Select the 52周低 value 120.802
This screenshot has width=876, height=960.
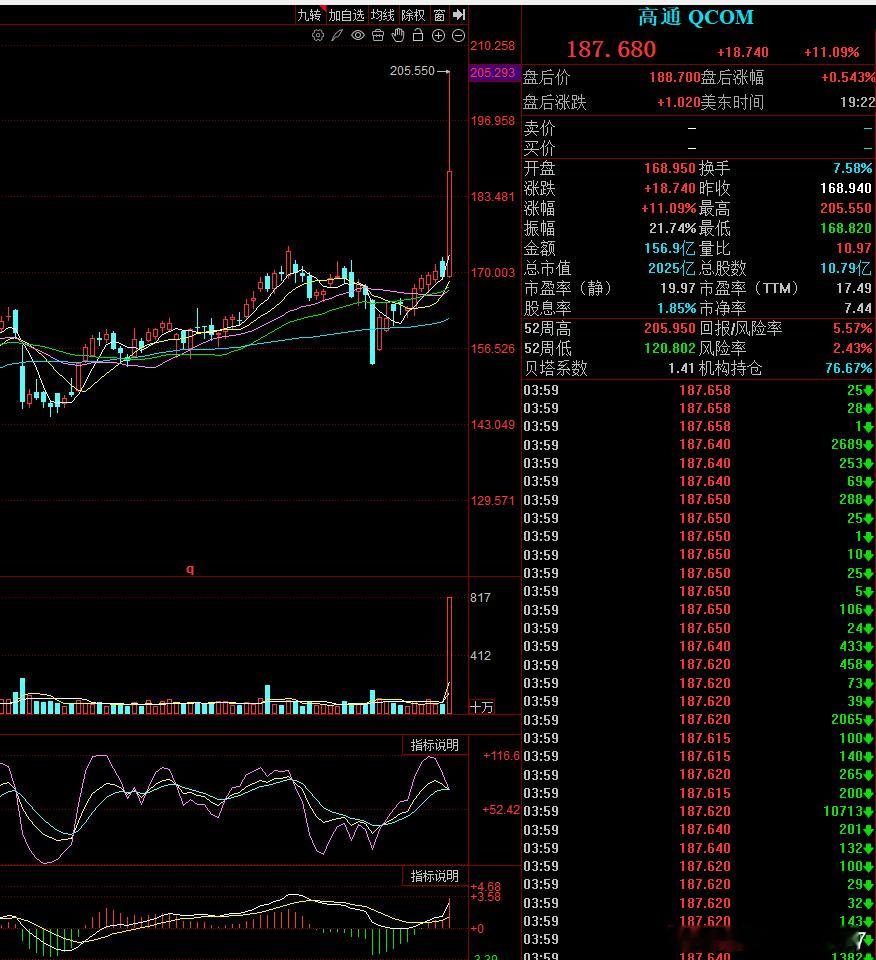click(670, 348)
